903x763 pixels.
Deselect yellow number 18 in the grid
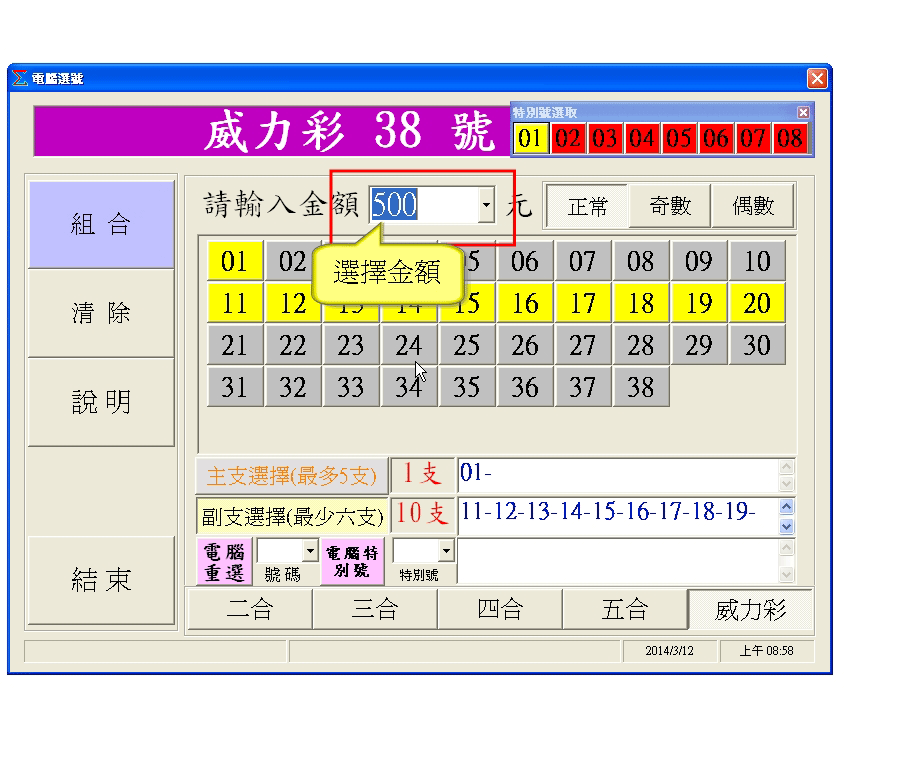641,303
